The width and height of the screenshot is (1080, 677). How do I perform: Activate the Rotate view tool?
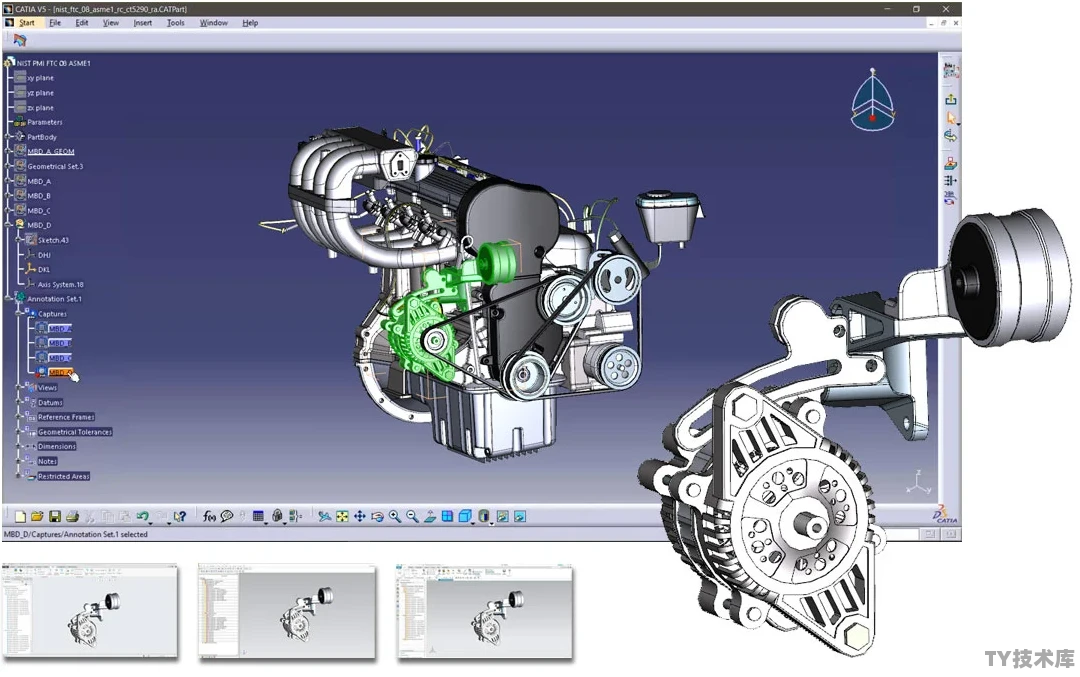[x=377, y=516]
